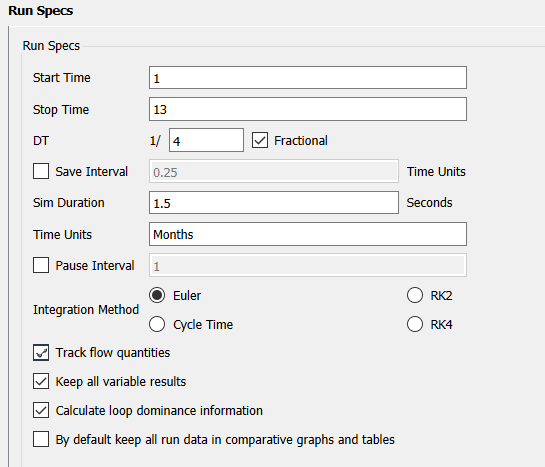The height and width of the screenshot is (467, 545).
Task: Click the DT denominator value field
Action: click(x=206, y=140)
